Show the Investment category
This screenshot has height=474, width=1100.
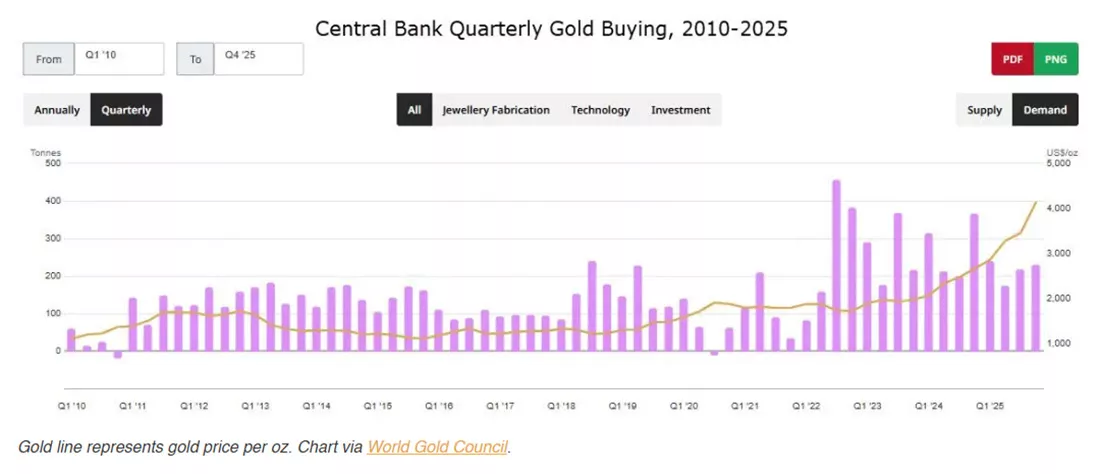coord(680,110)
